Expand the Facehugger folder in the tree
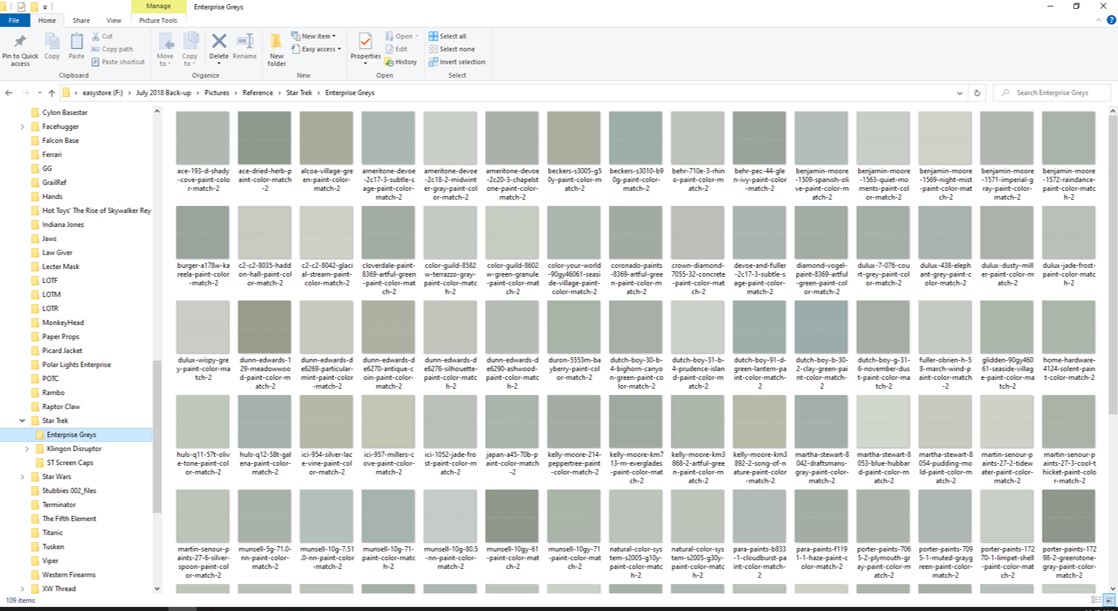This screenshot has width=1118, height=611. (23, 127)
